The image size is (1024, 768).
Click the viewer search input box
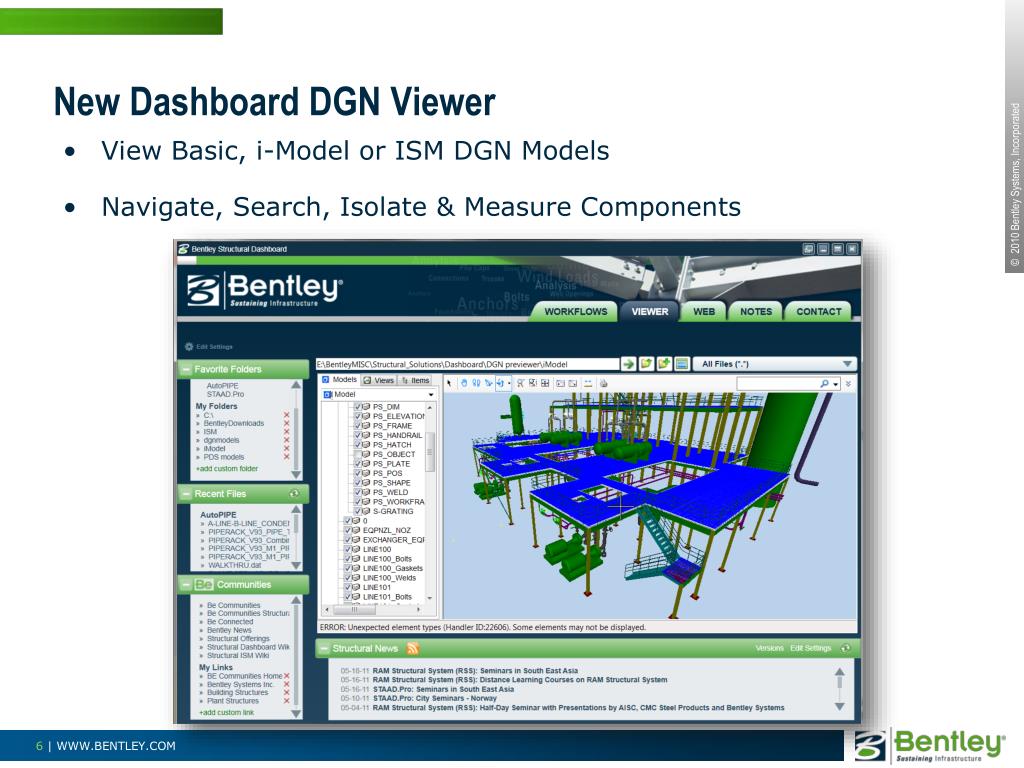pos(778,384)
